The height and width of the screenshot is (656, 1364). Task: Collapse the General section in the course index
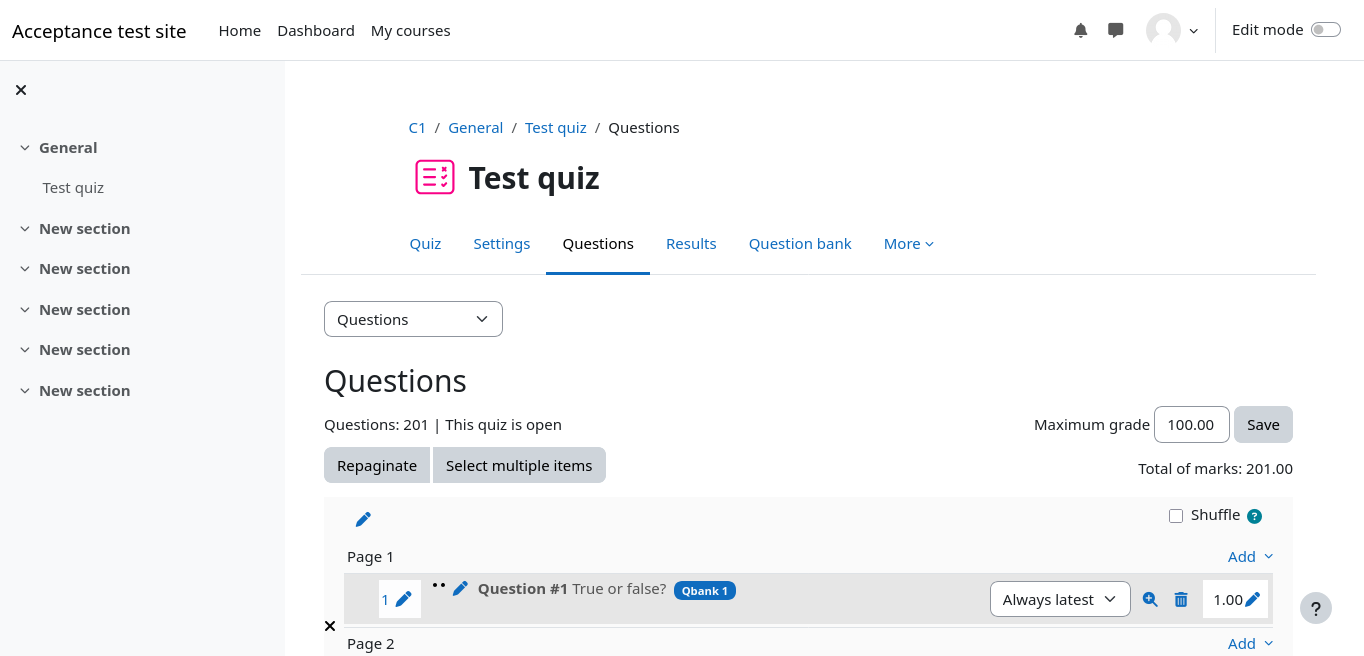click(25, 148)
